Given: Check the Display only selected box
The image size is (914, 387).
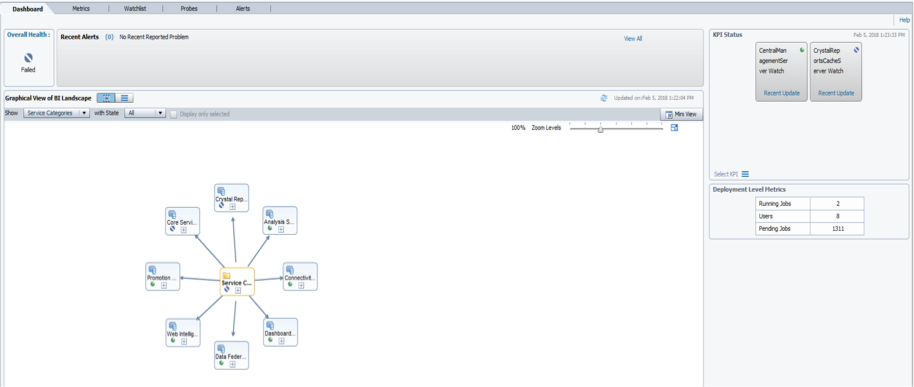Looking at the screenshot, I should pyautogui.click(x=173, y=114).
